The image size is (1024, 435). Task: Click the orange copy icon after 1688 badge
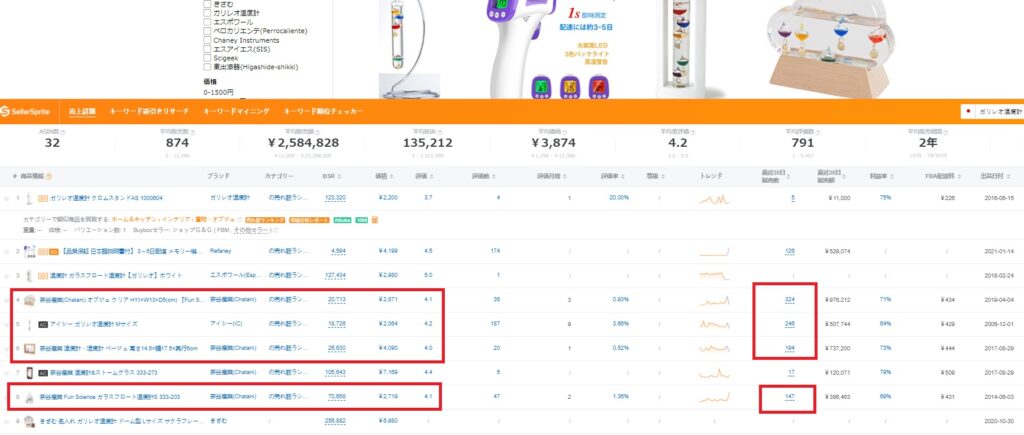375,220
